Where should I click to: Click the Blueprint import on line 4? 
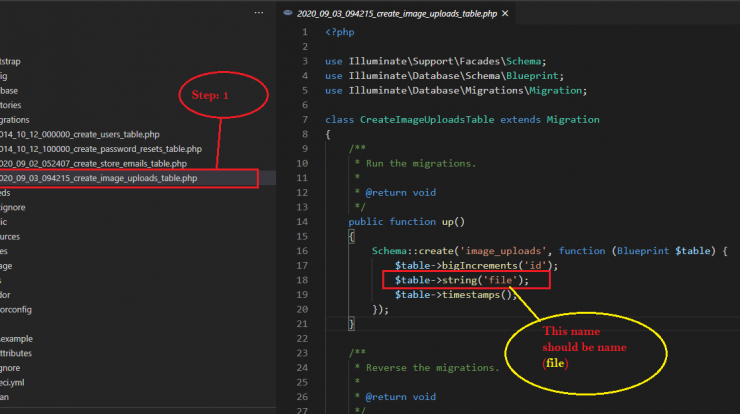532,76
